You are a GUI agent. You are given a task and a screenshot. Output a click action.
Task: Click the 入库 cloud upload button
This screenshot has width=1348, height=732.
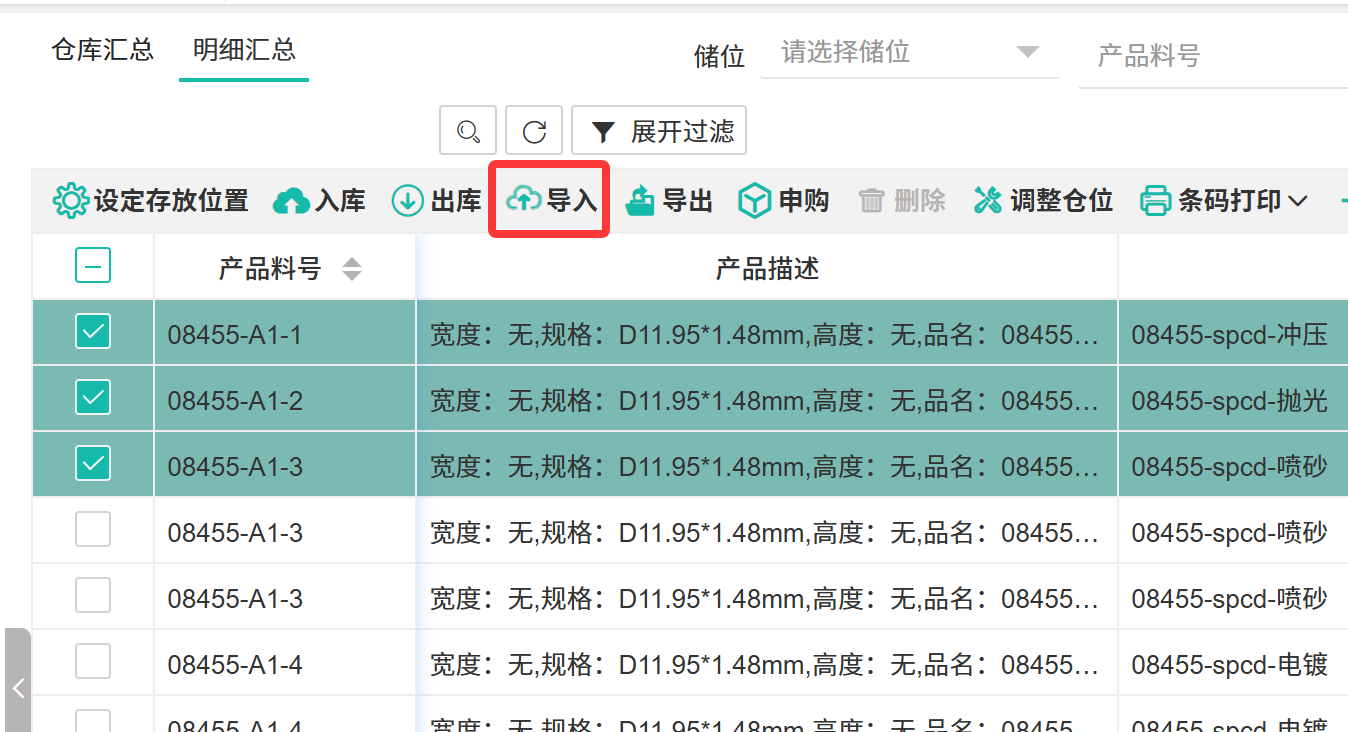319,201
